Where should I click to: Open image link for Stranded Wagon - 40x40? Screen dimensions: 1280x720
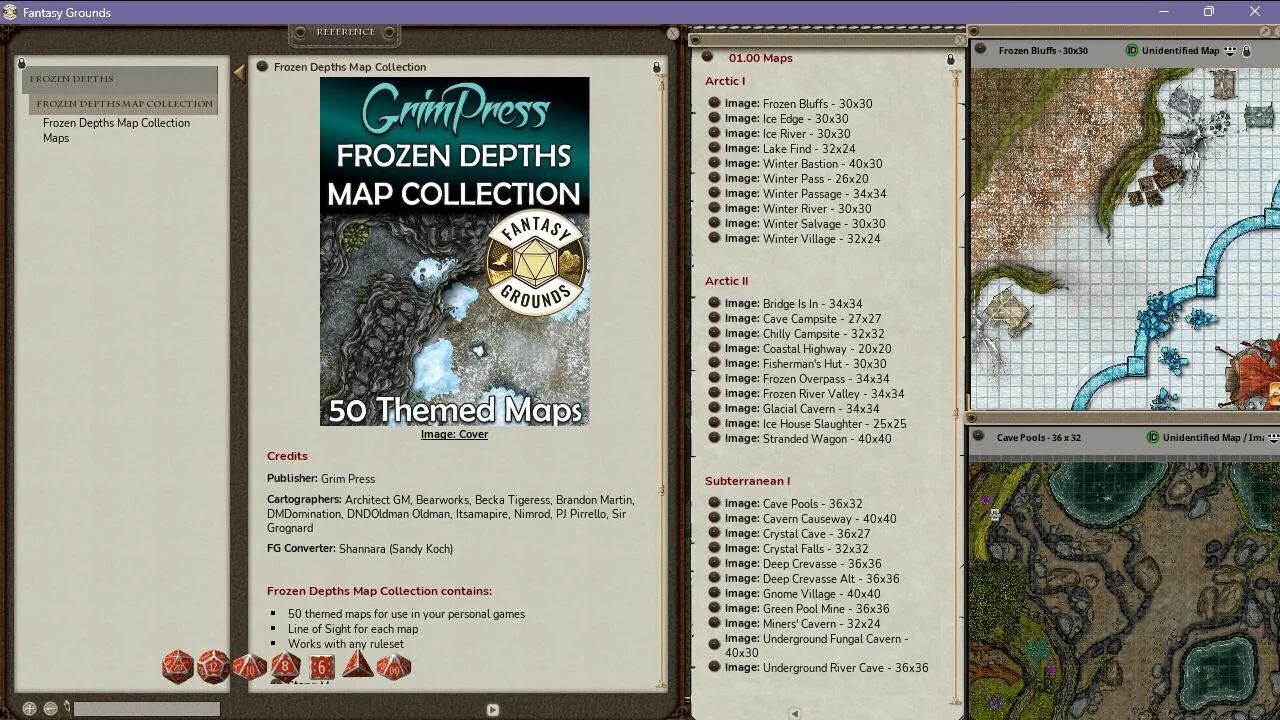(x=714, y=438)
